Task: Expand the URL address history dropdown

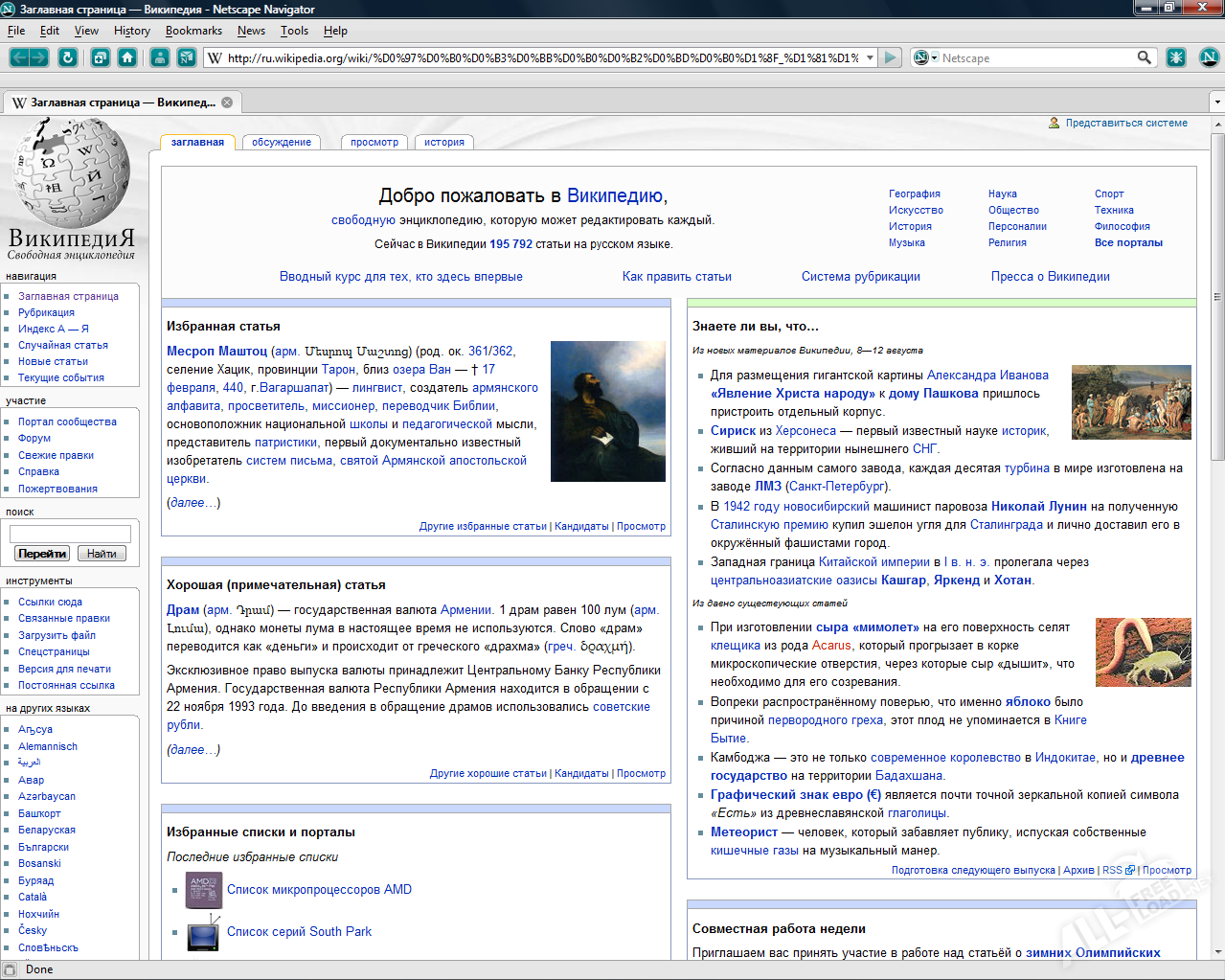Action: click(870, 57)
